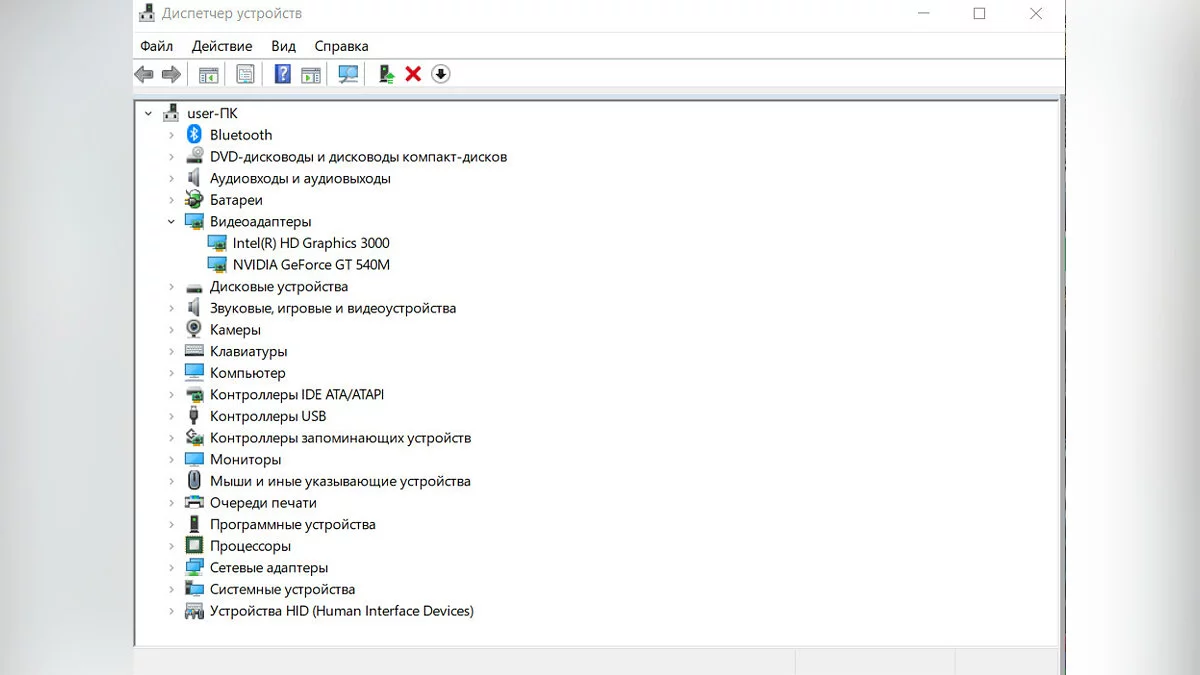Select NVIDIA GeForce GT 540M device
Viewport: 1200px width, 675px height.
(311, 265)
